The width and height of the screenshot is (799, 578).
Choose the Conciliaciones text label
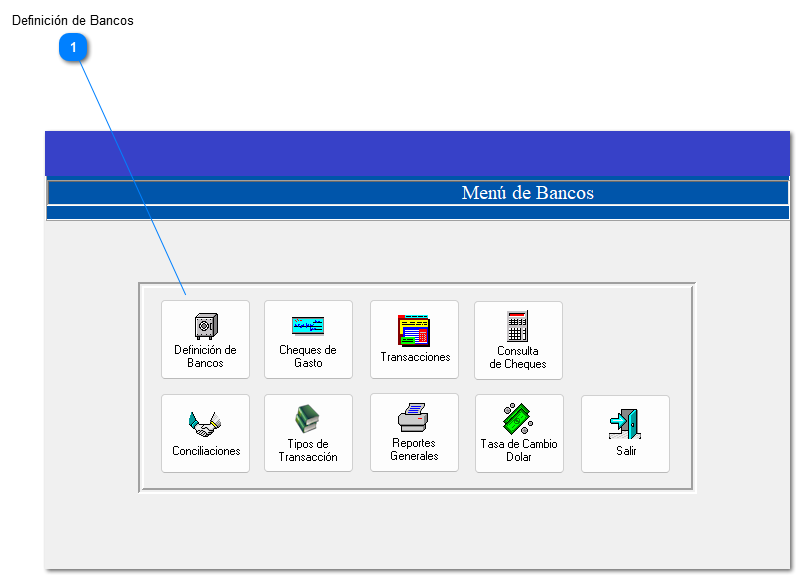click(x=206, y=451)
